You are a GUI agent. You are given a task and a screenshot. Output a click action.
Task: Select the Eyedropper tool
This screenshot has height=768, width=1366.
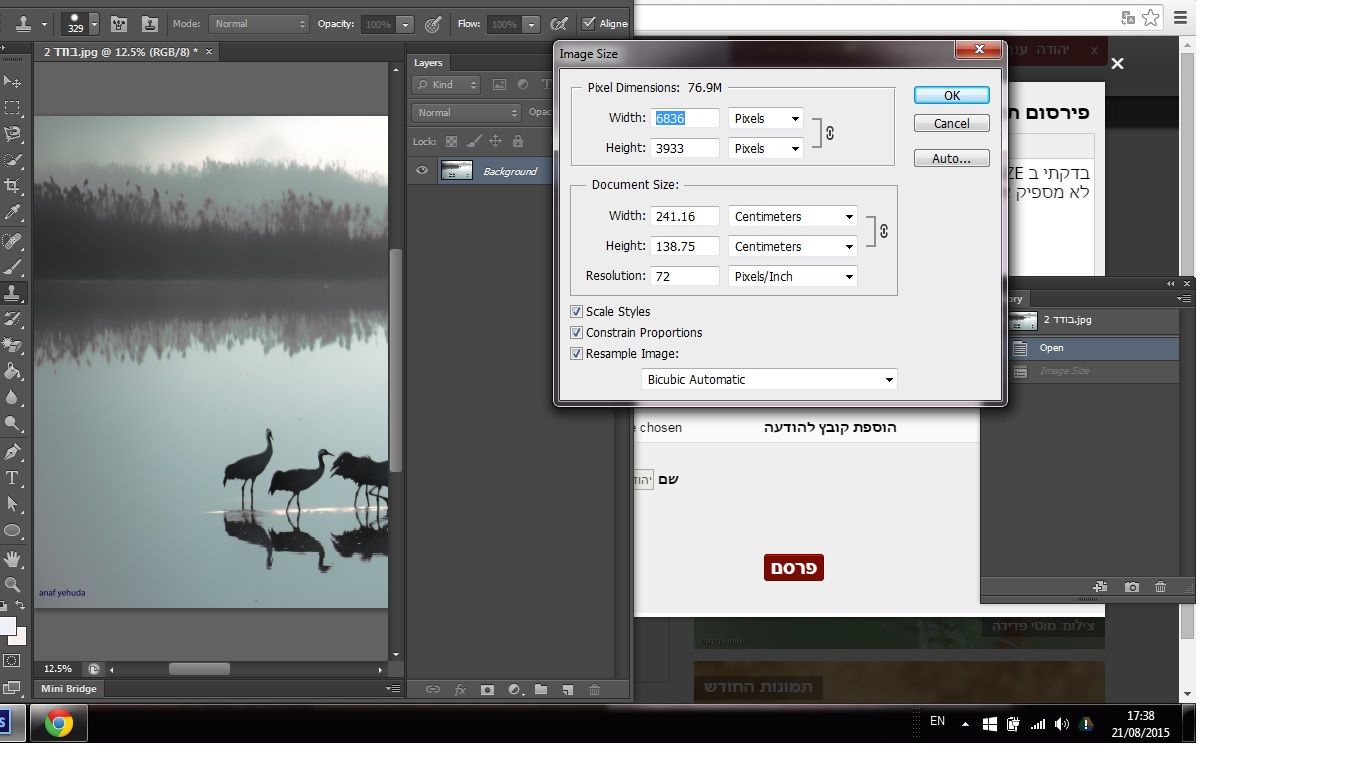pos(13,212)
